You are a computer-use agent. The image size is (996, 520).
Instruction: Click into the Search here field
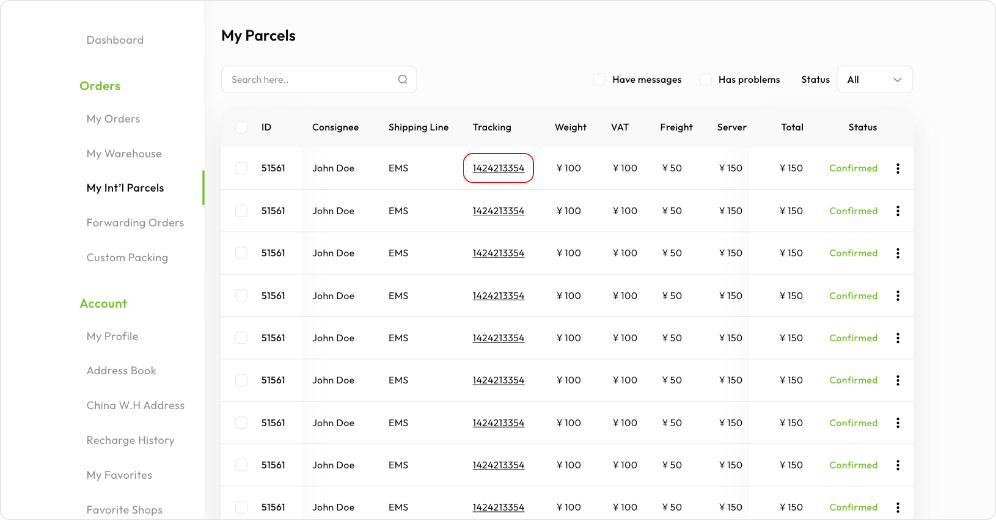point(310,80)
